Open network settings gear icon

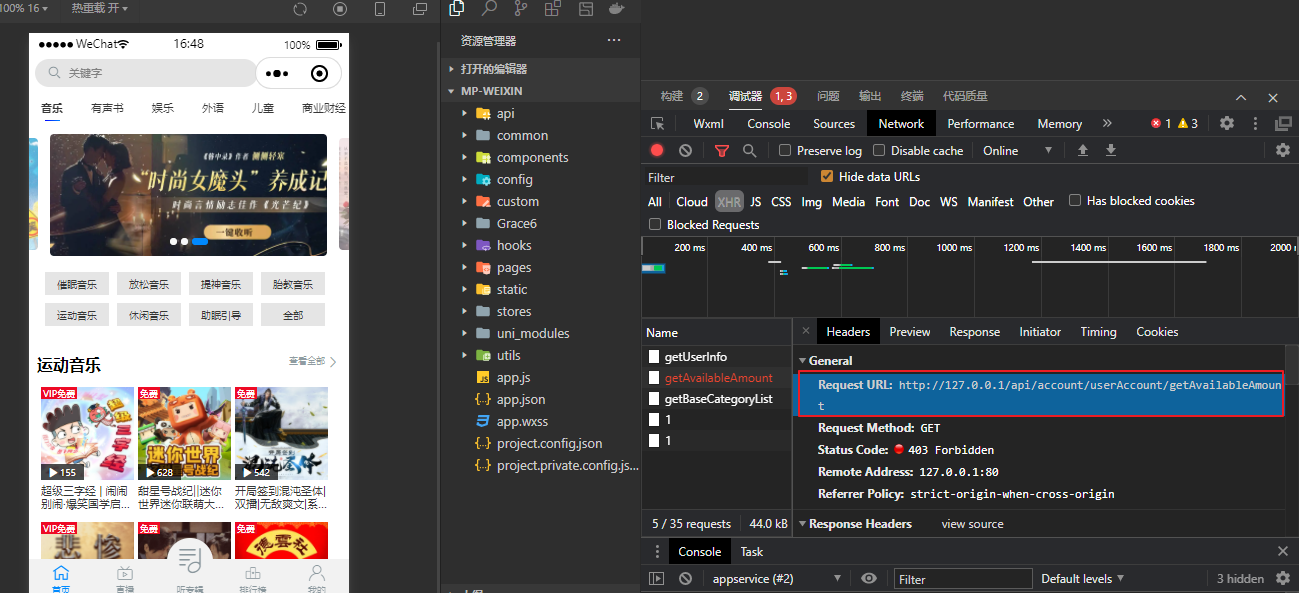point(1283,151)
